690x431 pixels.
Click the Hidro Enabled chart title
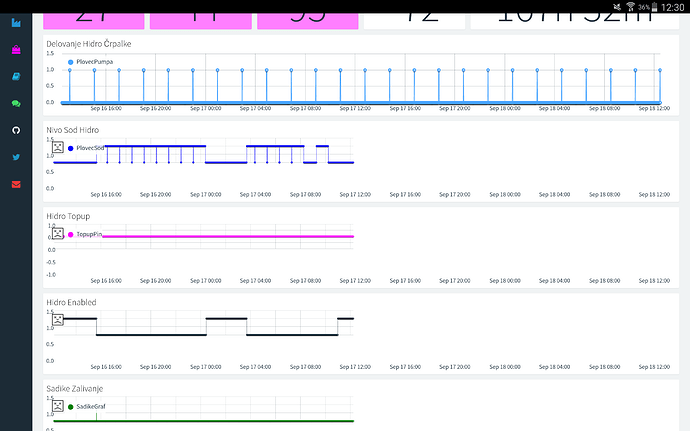(x=72, y=301)
